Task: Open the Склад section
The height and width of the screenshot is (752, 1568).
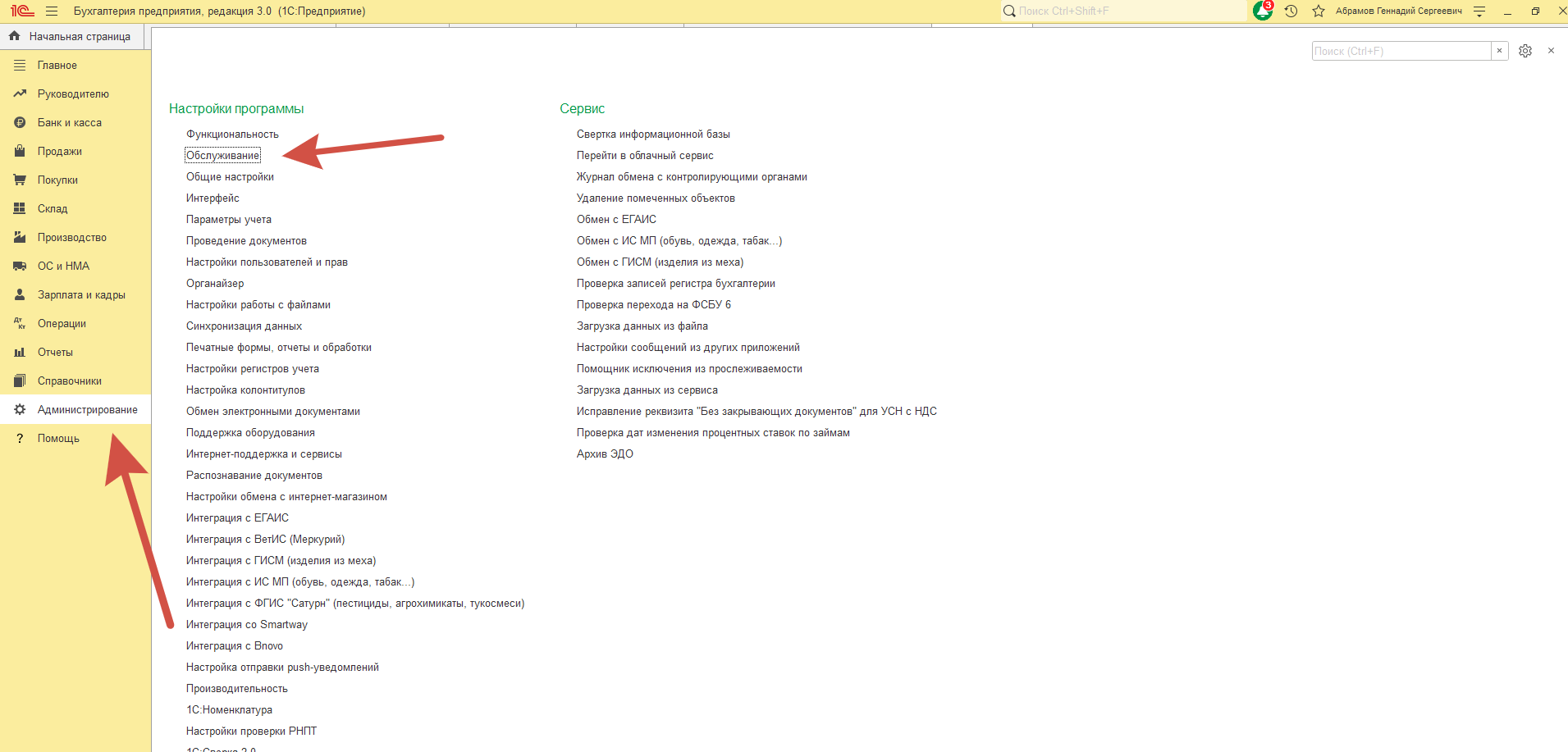Action: (53, 208)
